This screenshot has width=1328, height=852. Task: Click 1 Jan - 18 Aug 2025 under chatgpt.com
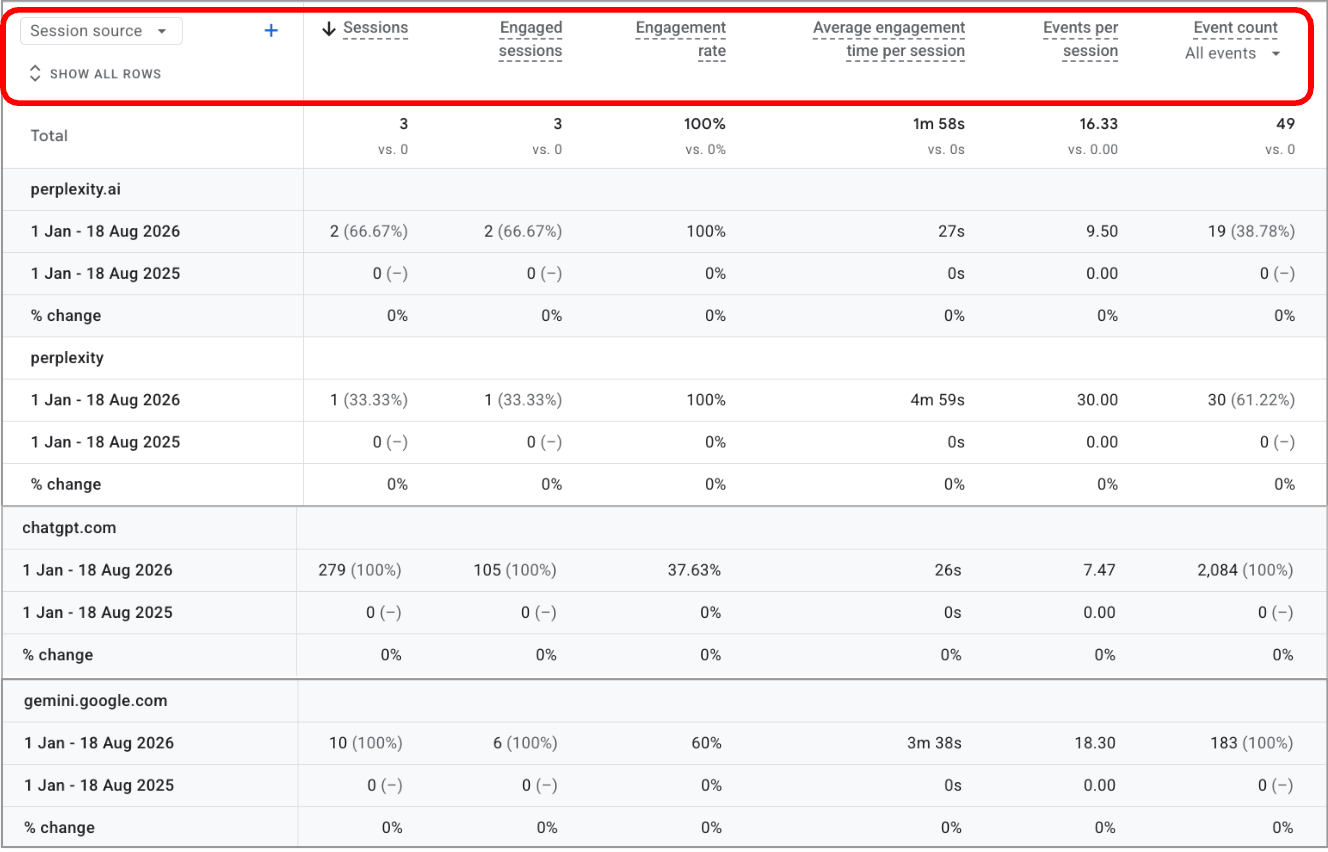[x=98, y=613]
